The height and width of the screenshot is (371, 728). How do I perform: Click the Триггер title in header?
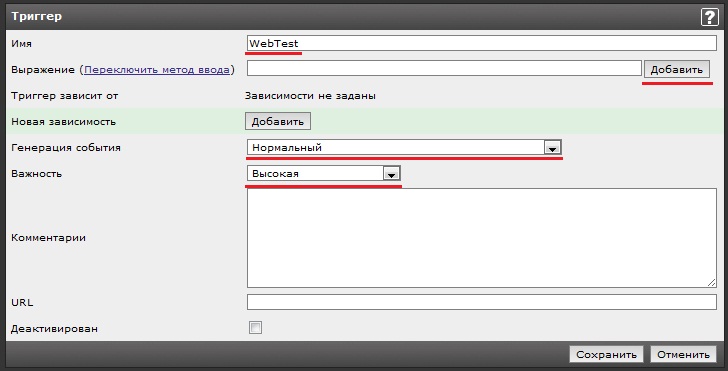click(37, 16)
